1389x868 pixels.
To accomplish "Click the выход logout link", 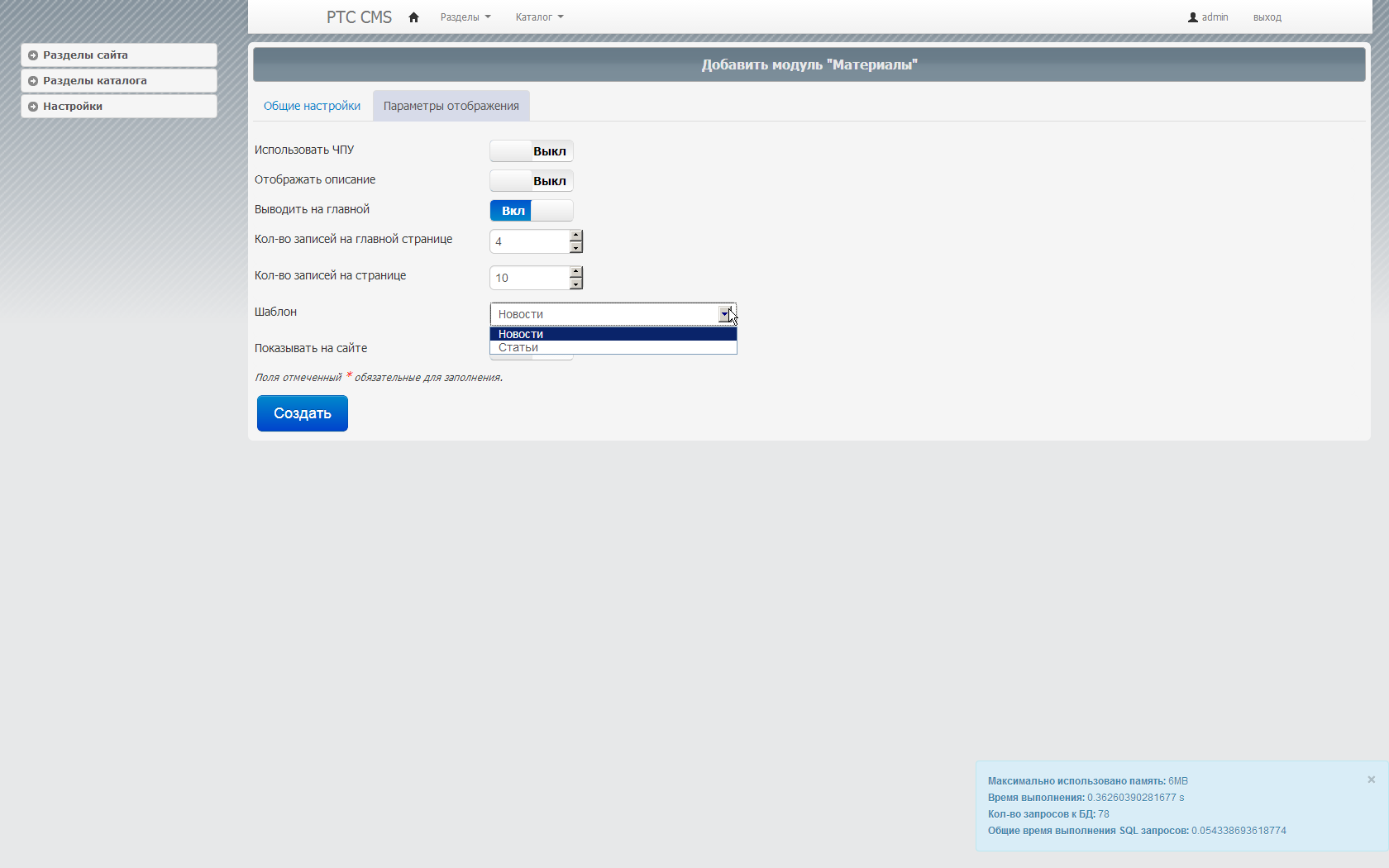I will 1267,17.
